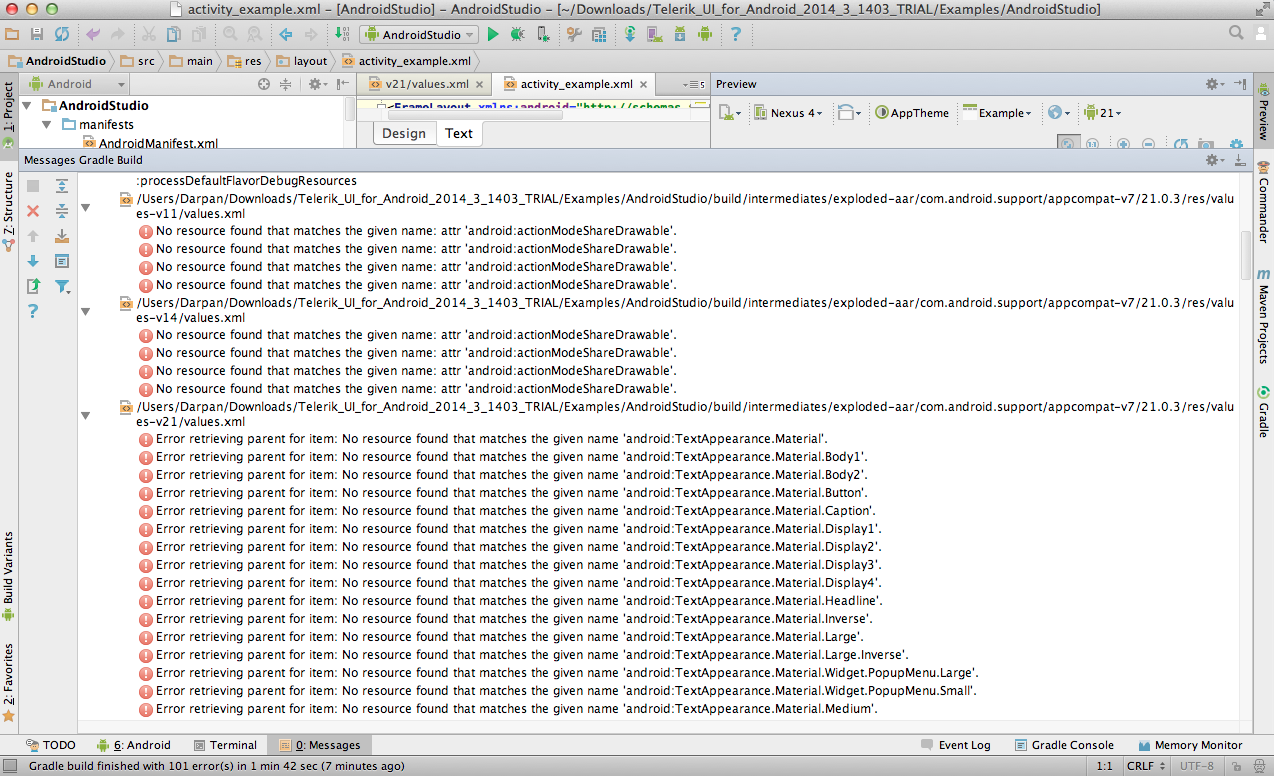This screenshot has height=776, width=1274.
Task: Select the TextAppearance.Material.Button error line
Action: (503, 493)
